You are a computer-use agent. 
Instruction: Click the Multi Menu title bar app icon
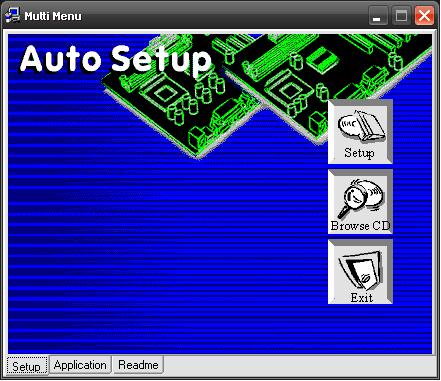[x=13, y=15]
